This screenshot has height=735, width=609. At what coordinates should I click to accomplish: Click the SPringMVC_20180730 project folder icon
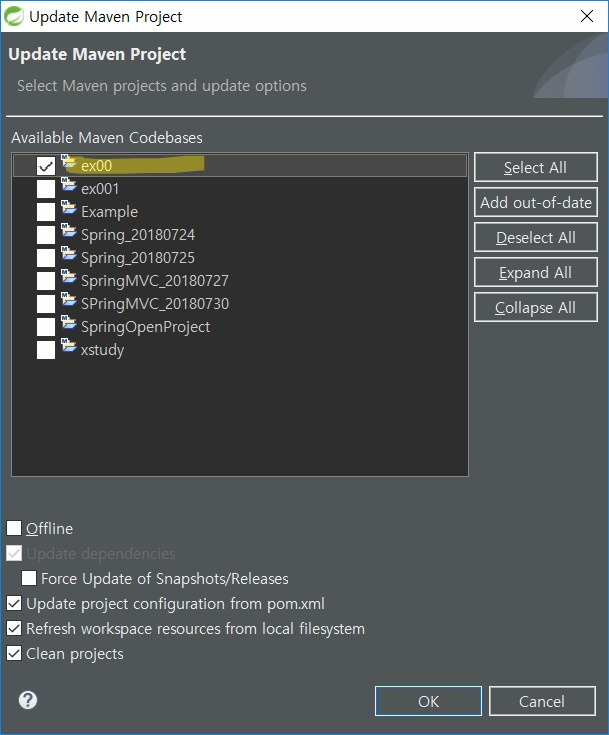(x=68, y=300)
